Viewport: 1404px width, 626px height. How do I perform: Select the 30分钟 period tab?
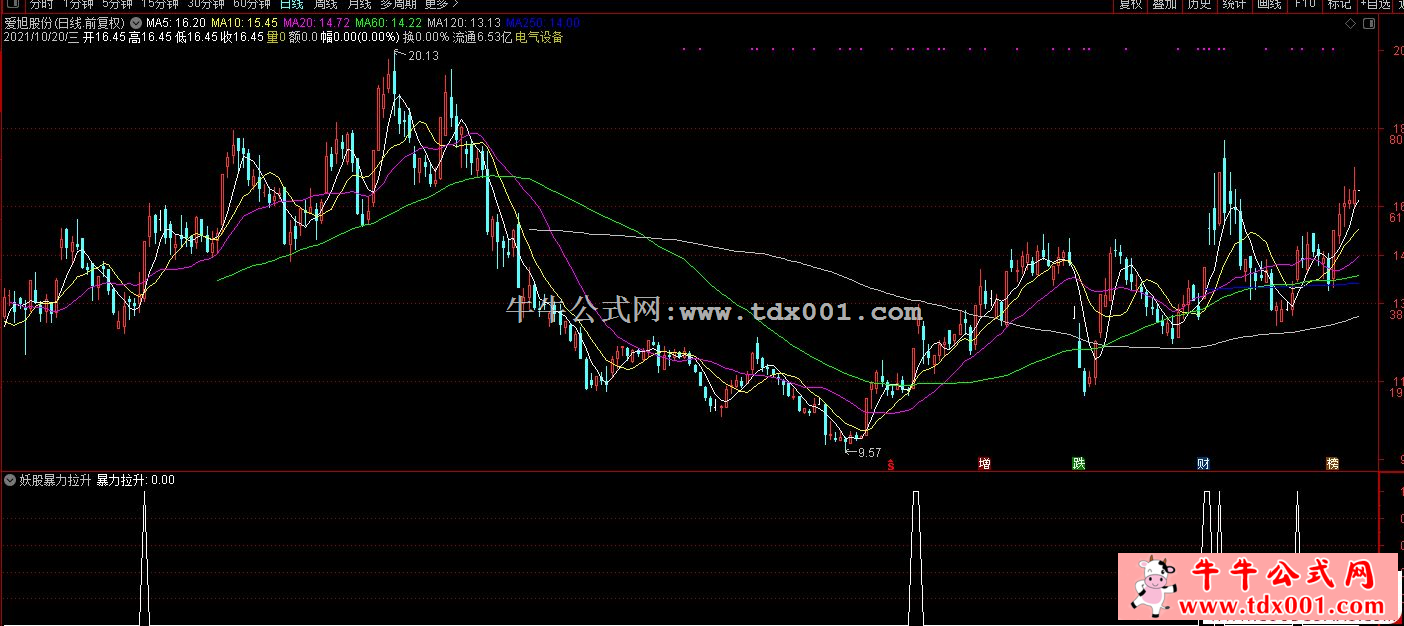click(x=206, y=4)
